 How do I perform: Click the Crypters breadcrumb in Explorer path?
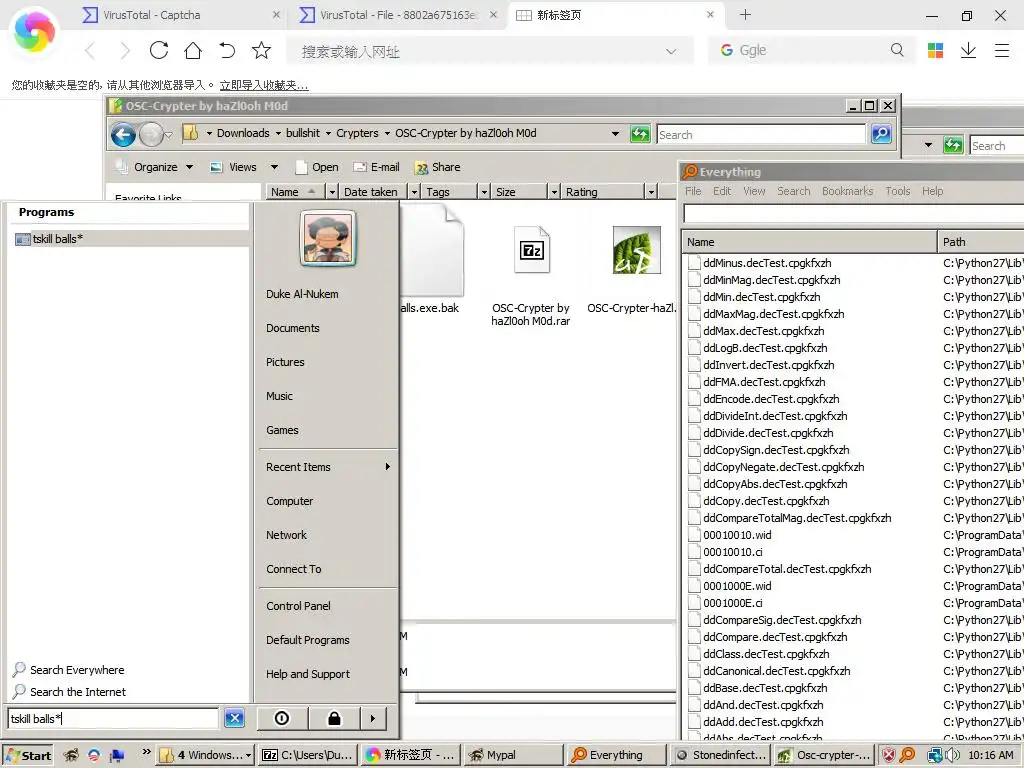(357, 133)
